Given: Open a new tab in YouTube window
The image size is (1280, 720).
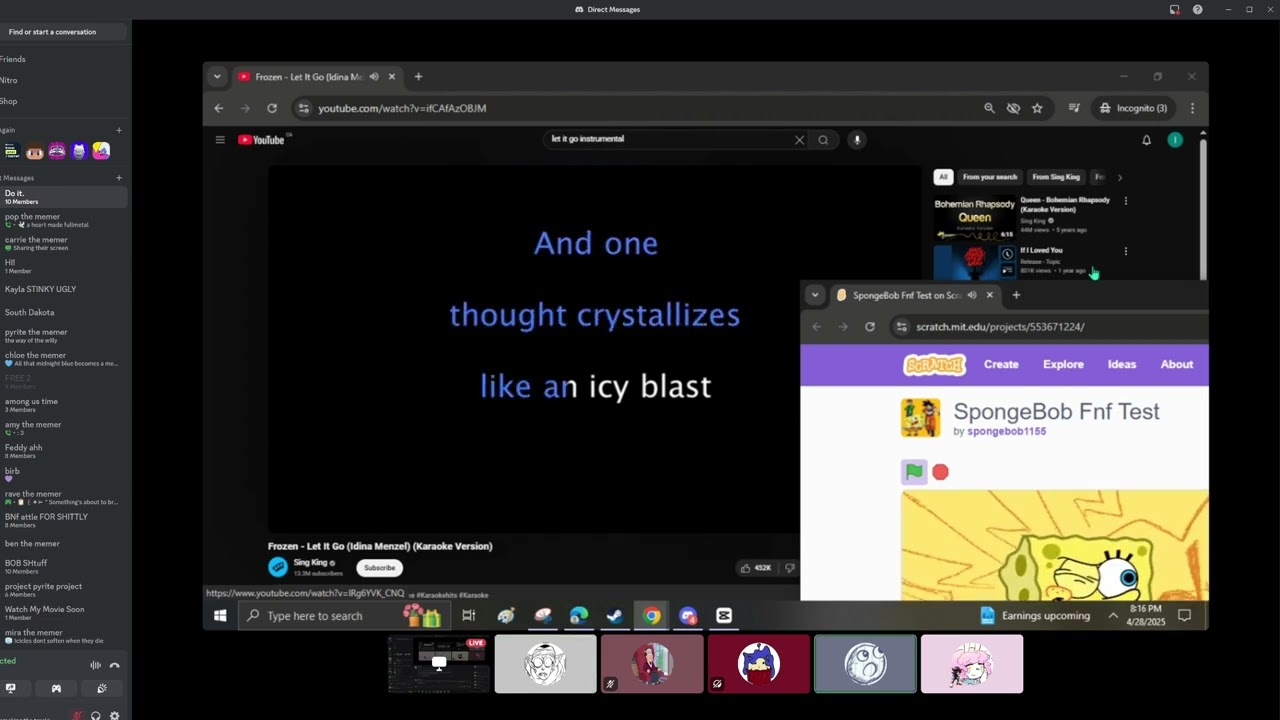Looking at the screenshot, I should 418,77.
